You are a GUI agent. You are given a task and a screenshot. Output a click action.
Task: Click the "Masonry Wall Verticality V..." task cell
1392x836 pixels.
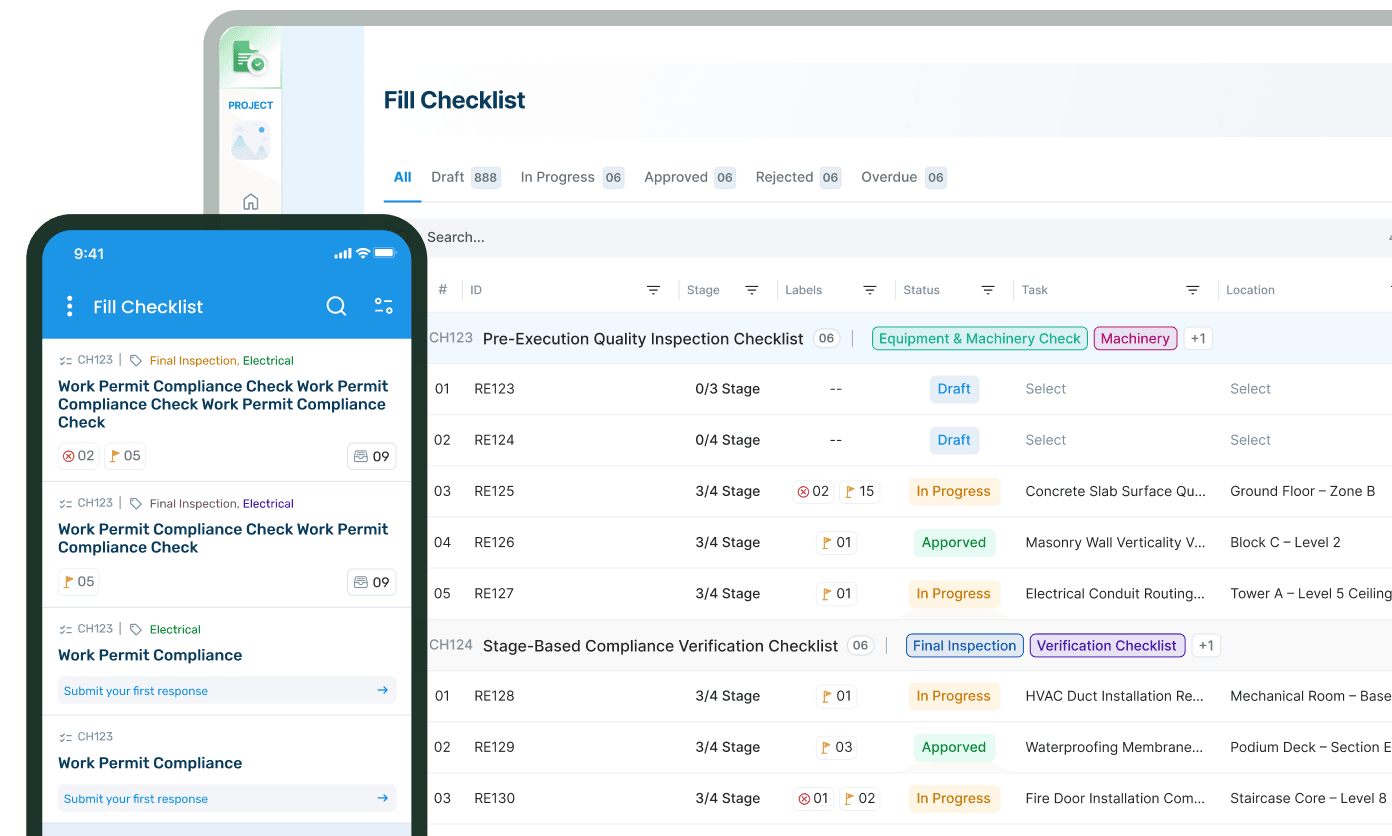(1116, 542)
